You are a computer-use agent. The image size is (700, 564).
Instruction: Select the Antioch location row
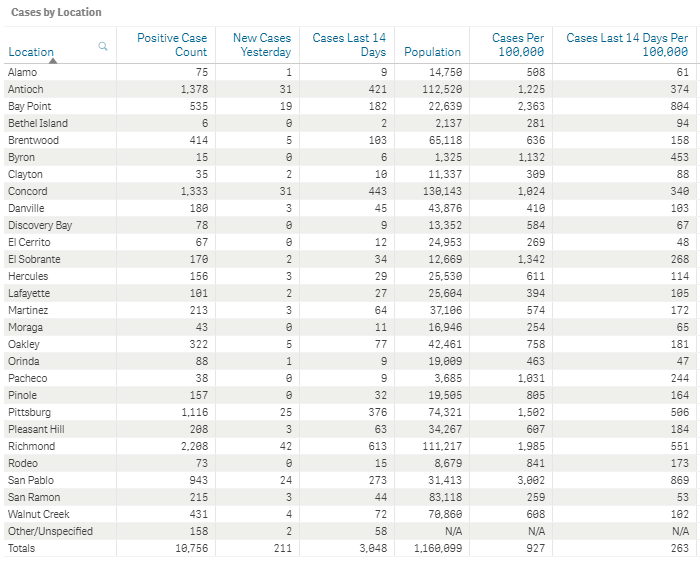(350, 89)
